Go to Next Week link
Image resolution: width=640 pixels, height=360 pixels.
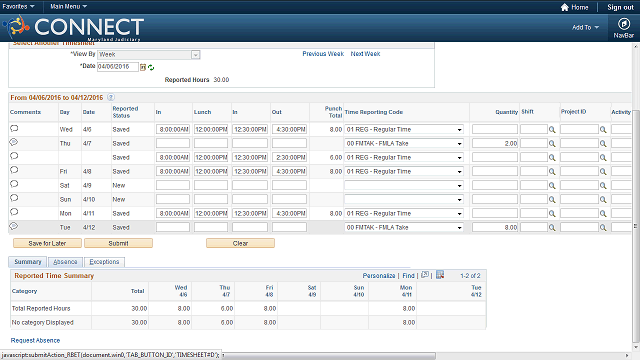click(365, 54)
